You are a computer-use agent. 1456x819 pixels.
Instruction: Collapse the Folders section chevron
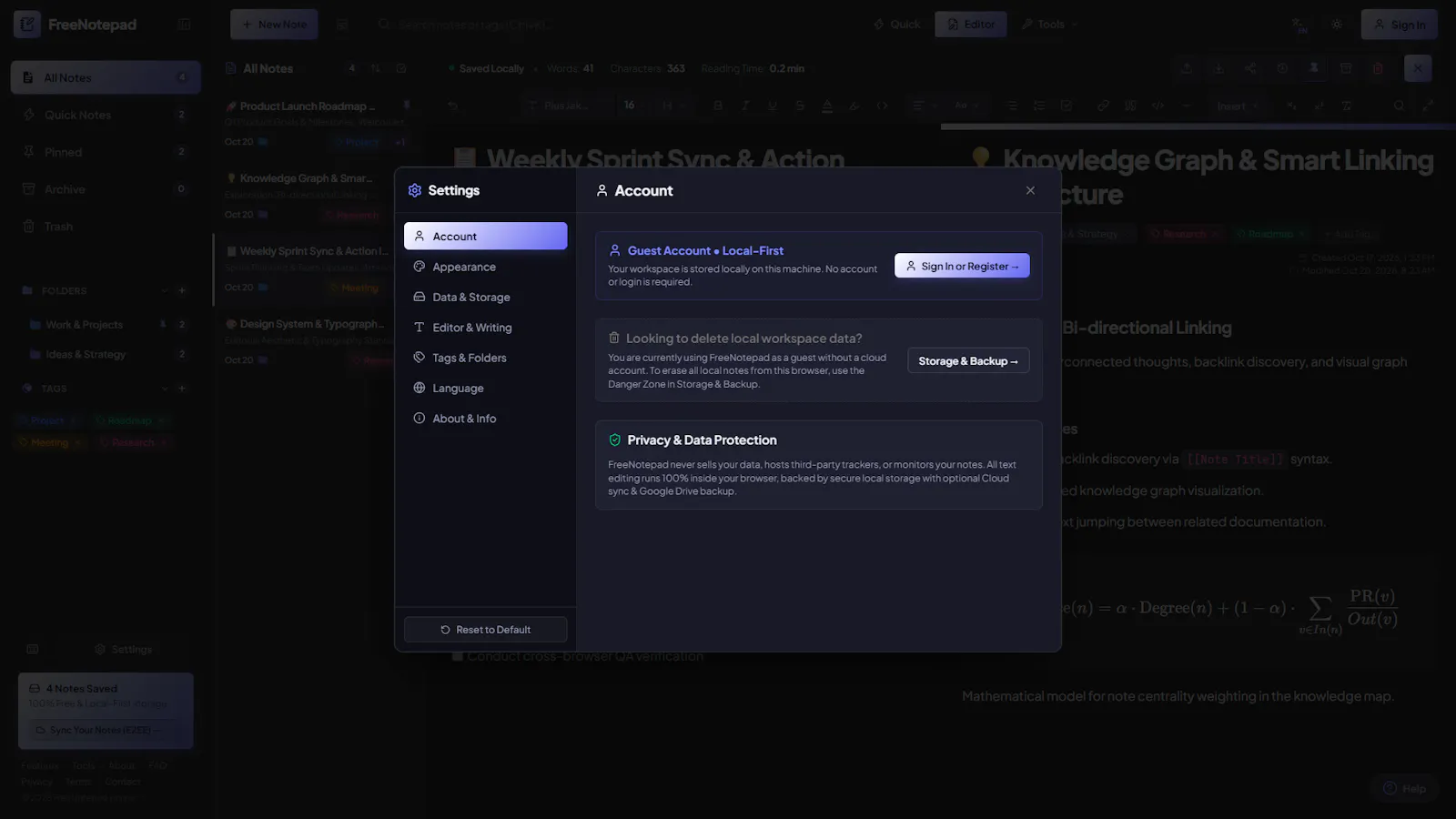(x=165, y=290)
